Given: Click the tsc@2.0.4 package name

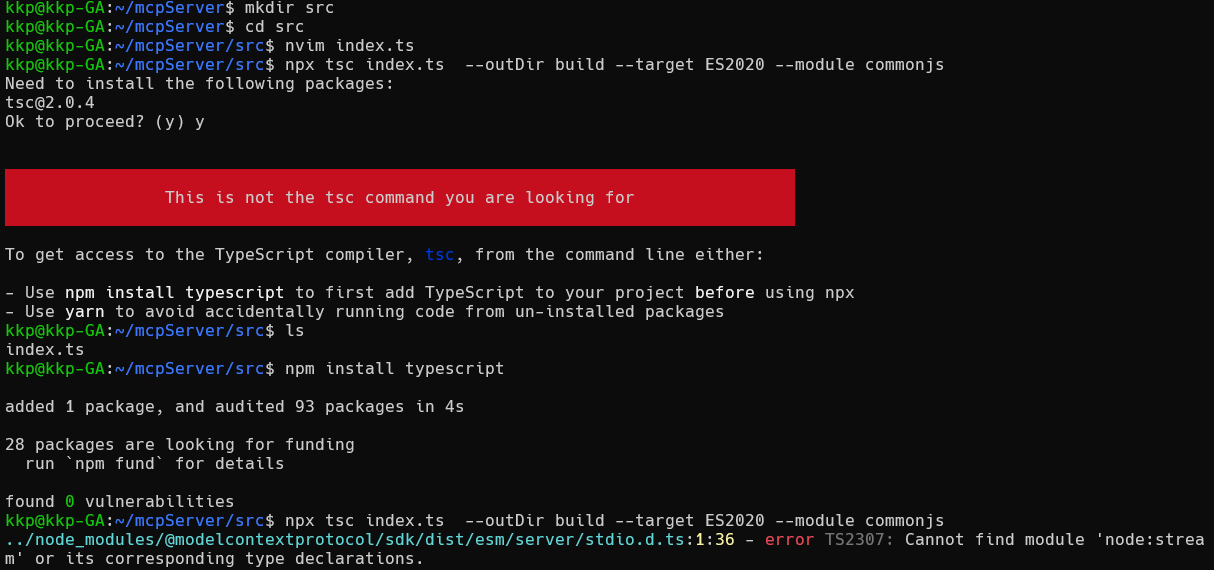Looking at the screenshot, I should pos(49,103).
